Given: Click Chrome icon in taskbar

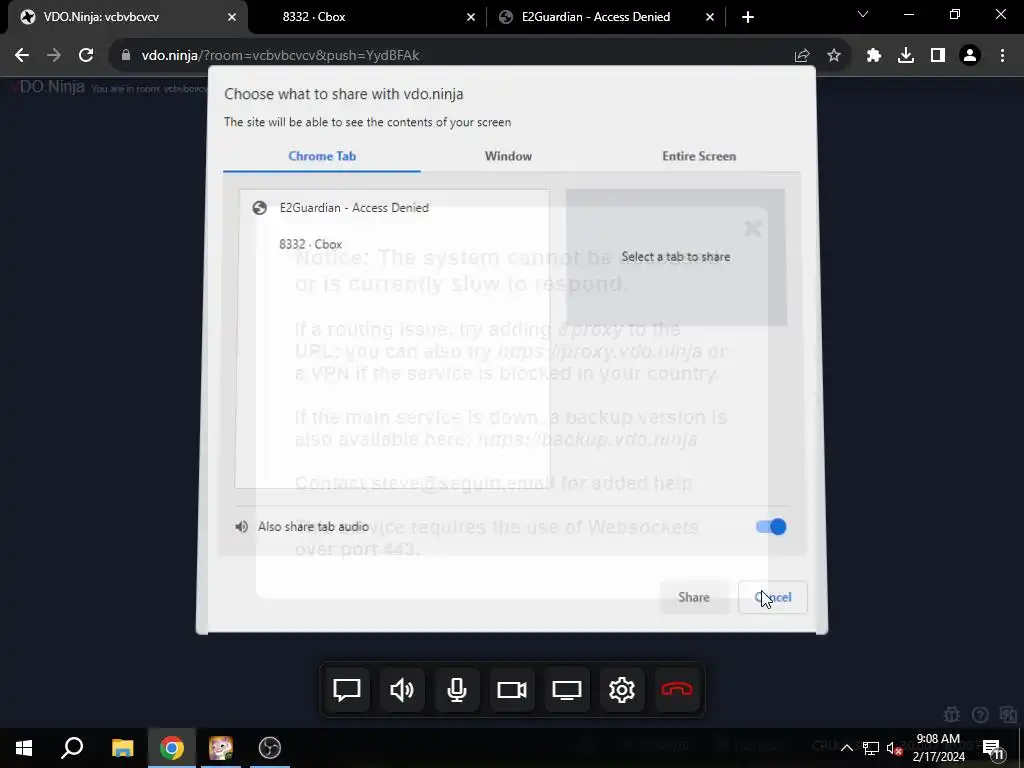Looking at the screenshot, I should click(172, 748).
